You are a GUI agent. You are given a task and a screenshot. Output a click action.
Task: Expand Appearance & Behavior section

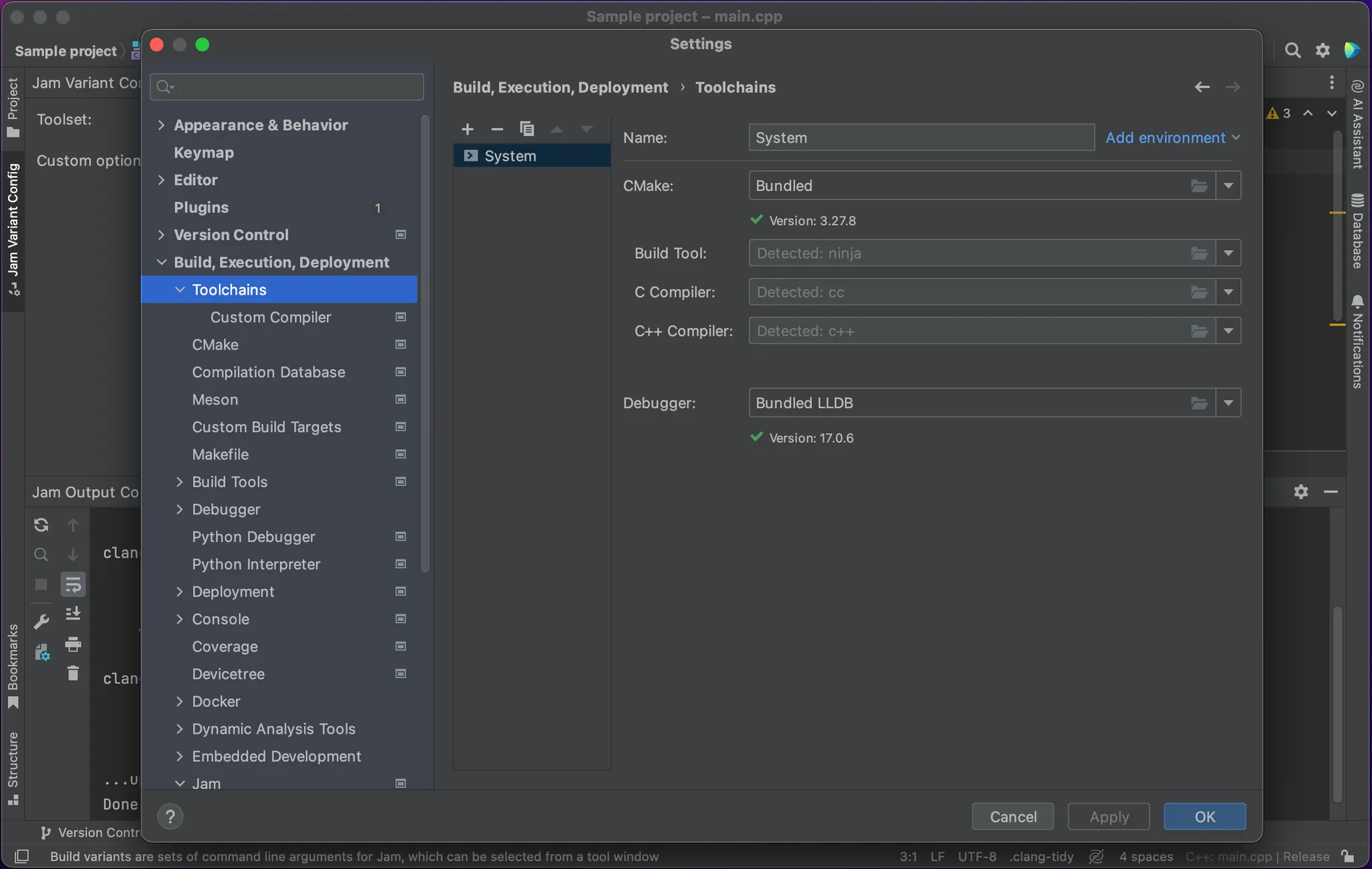tap(161, 125)
